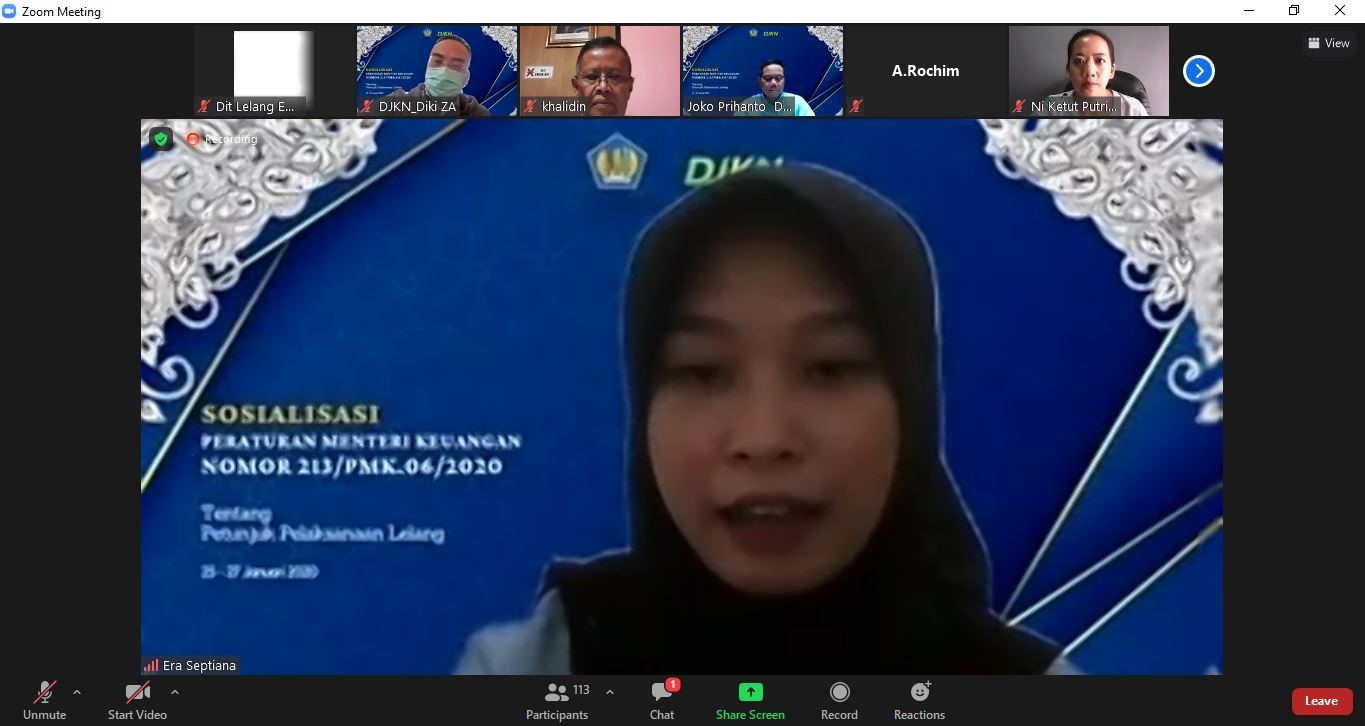Open the Participants panel
The width and height of the screenshot is (1365, 726).
[x=557, y=700]
